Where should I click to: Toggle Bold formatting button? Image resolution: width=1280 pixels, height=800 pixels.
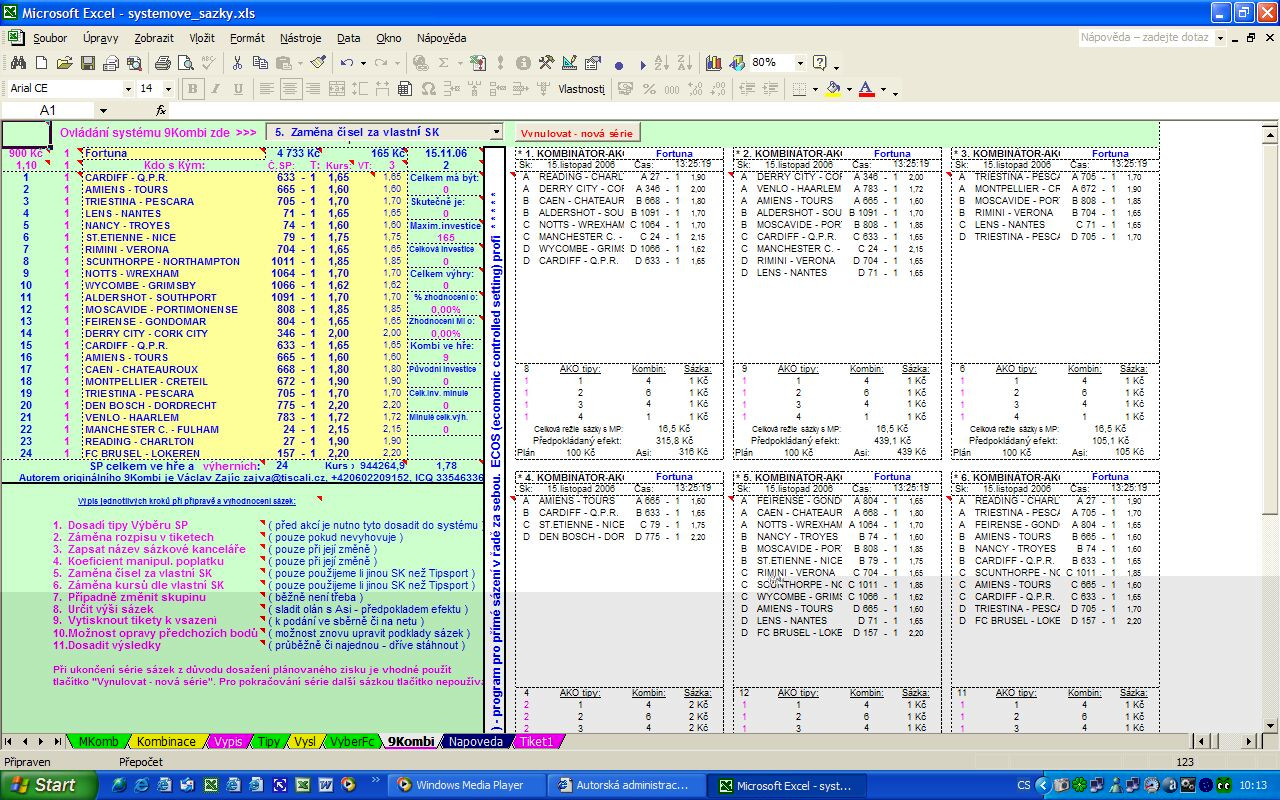click(192, 89)
